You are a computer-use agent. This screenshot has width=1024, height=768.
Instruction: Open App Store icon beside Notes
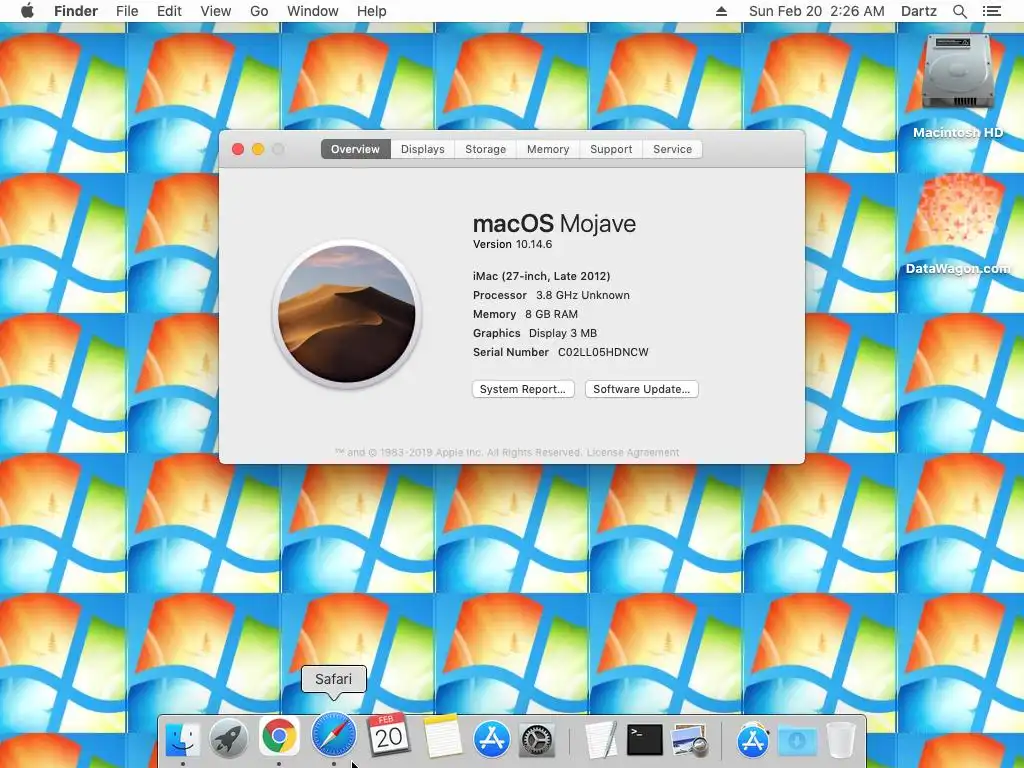pyautogui.click(x=491, y=739)
